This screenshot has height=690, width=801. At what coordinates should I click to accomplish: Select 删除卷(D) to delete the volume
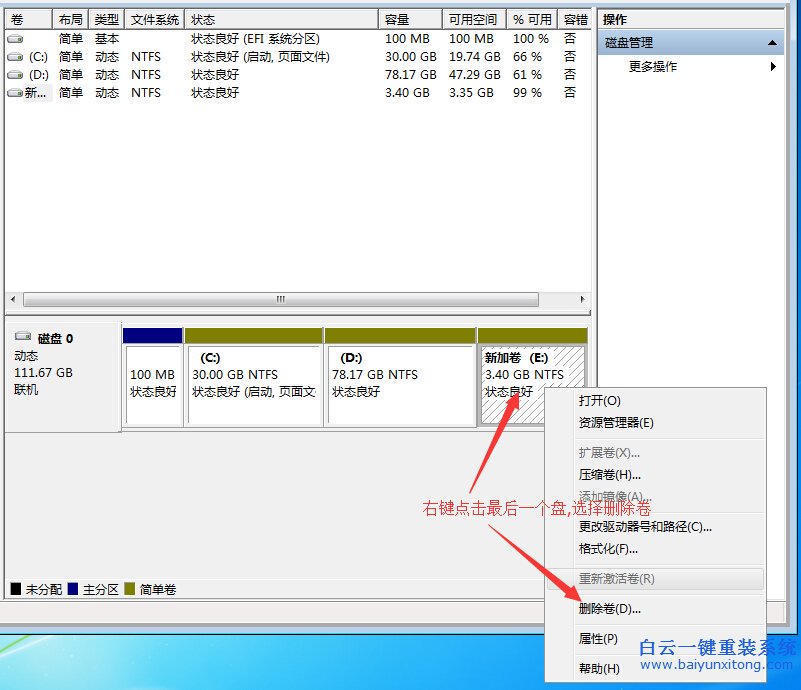click(608, 609)
